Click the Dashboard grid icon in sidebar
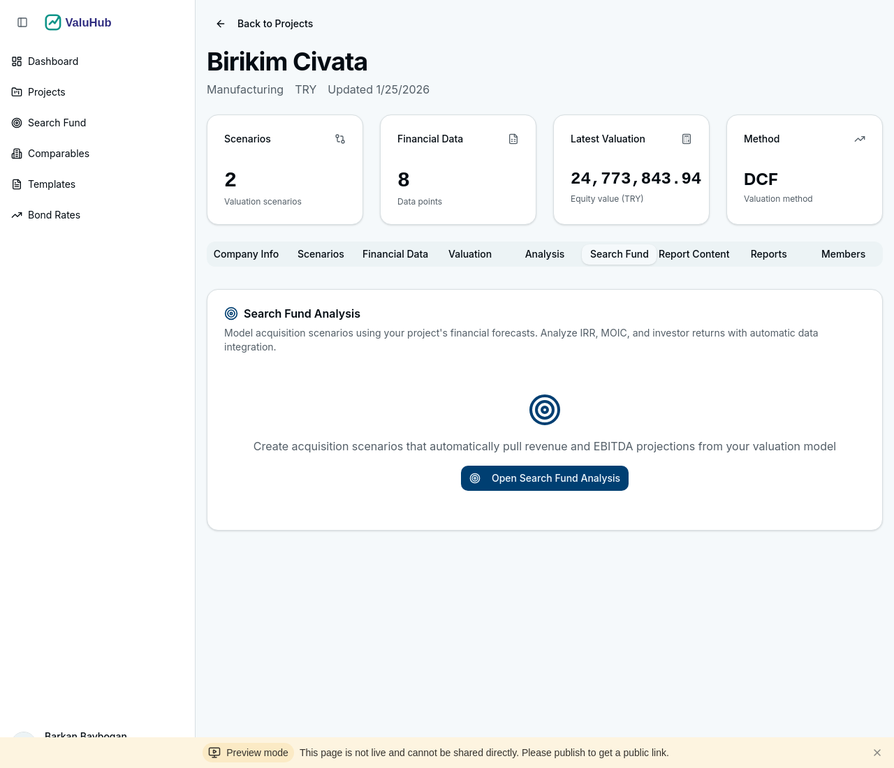894x768 pixels. coord(17,61)
